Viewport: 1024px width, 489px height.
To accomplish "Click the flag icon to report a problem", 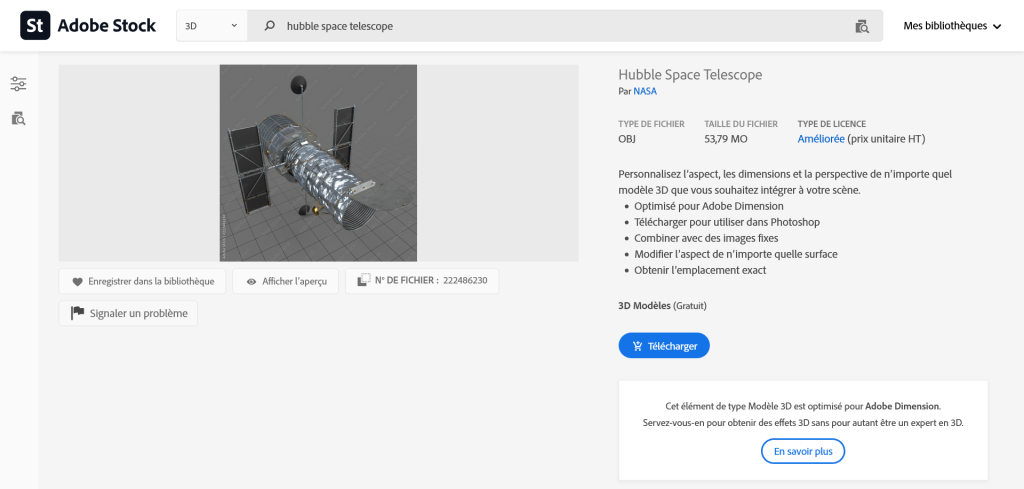I will point(77,313).
